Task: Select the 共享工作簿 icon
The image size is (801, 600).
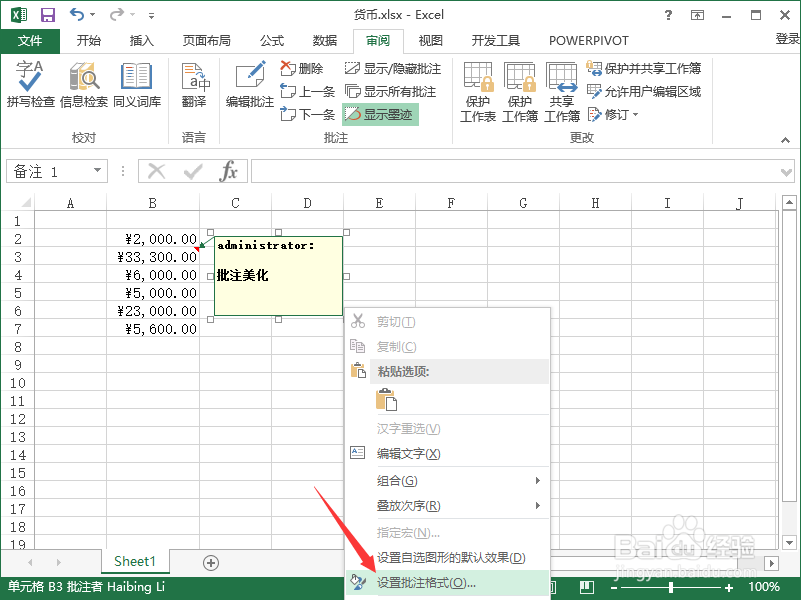Action: coord(560,93)
